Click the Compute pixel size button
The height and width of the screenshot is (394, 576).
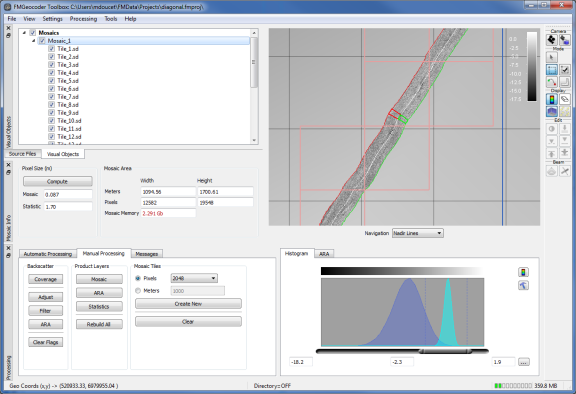point(57,181)
